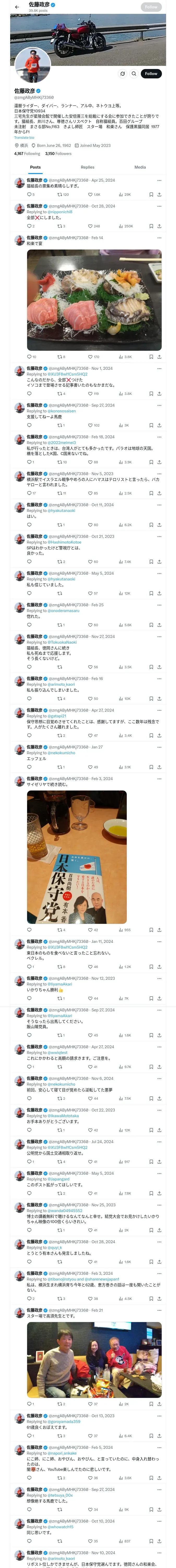Open the 3,150 Followers list
Viewport: 176px width, 1568px height.
click(58, 154)
